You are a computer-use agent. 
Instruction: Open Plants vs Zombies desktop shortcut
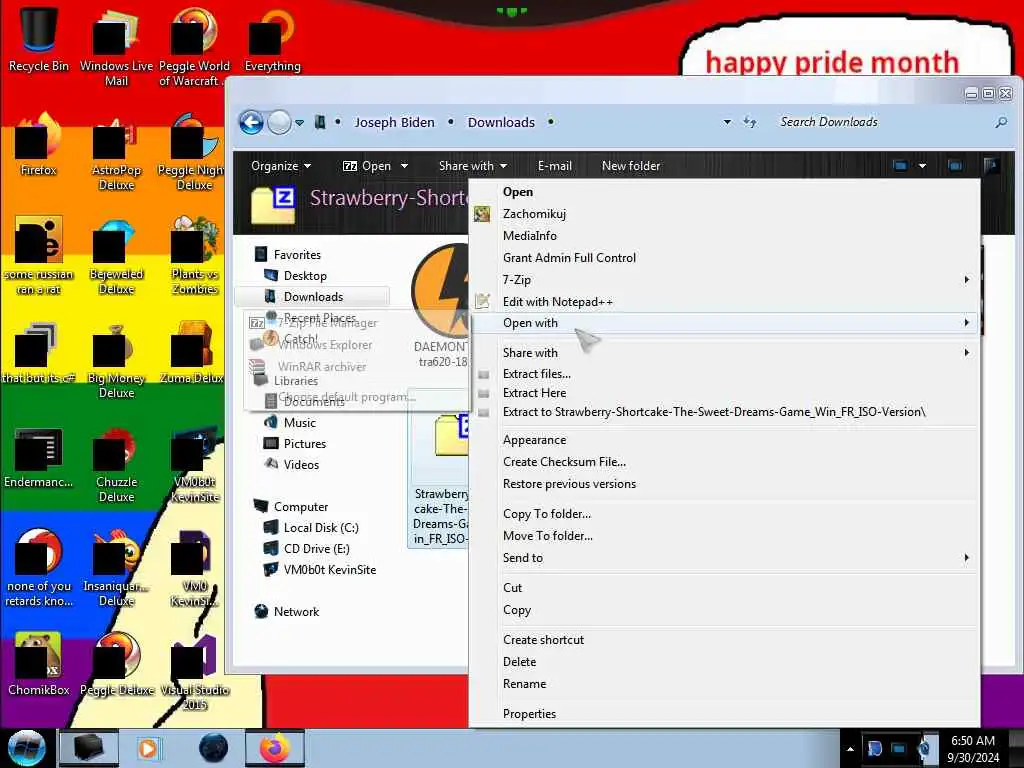pos(195,256)
